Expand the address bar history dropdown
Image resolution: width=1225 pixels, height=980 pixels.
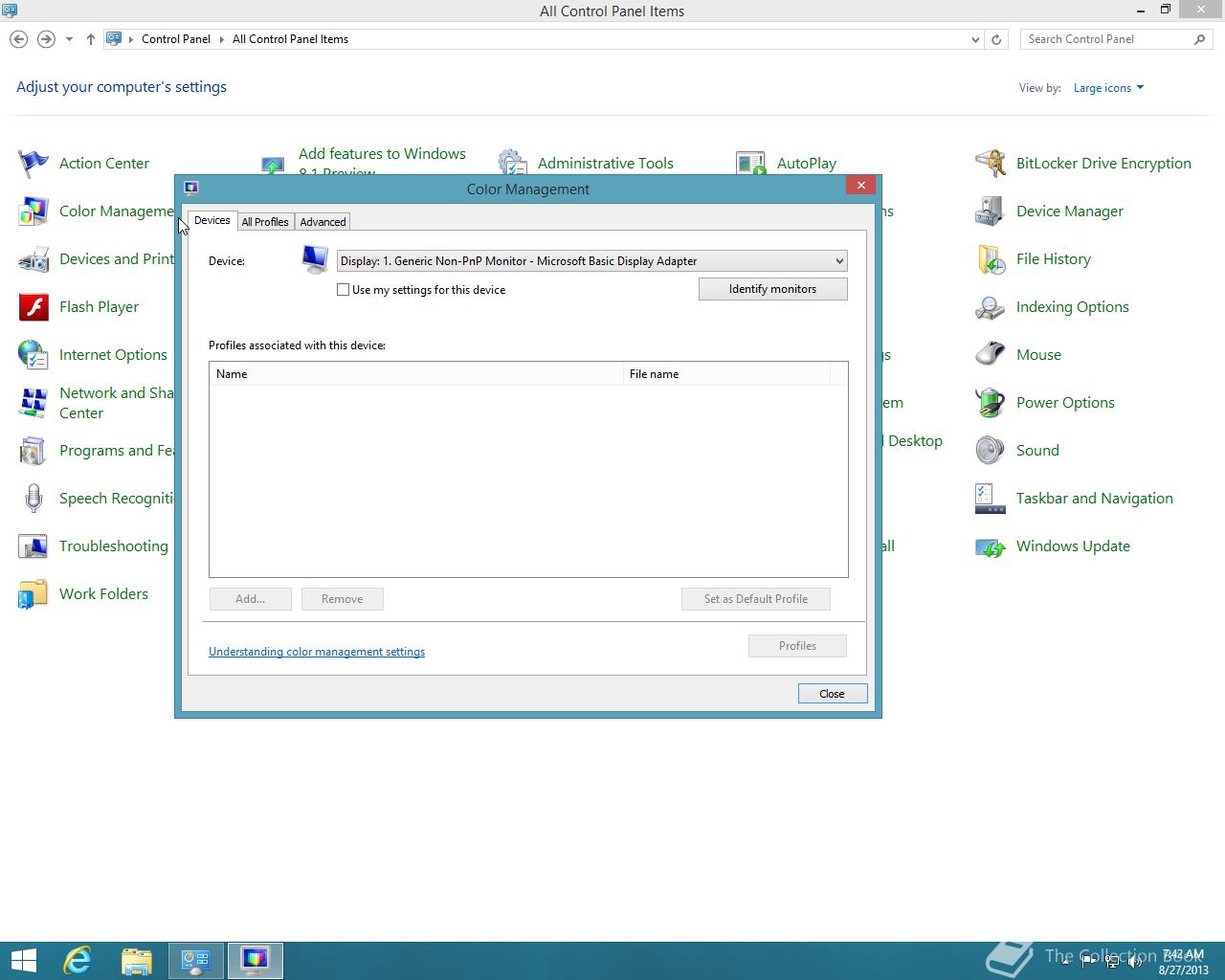[x=975, y=39]
